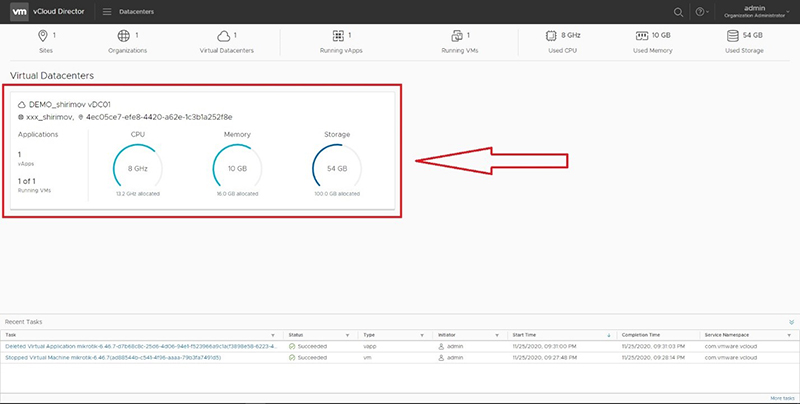Screen dimensions: 800x404
Task: Click the vm type cell
Action: (x=367, y=358)
